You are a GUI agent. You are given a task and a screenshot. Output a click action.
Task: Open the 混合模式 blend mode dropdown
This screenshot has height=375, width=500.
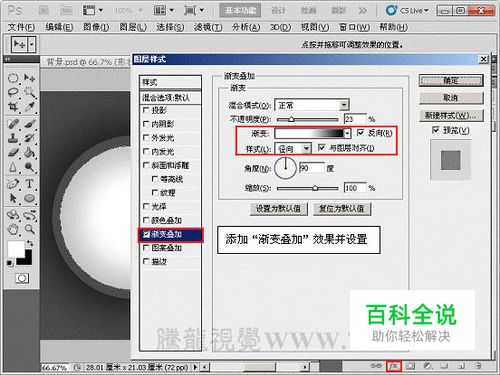(x=312, y=105)
